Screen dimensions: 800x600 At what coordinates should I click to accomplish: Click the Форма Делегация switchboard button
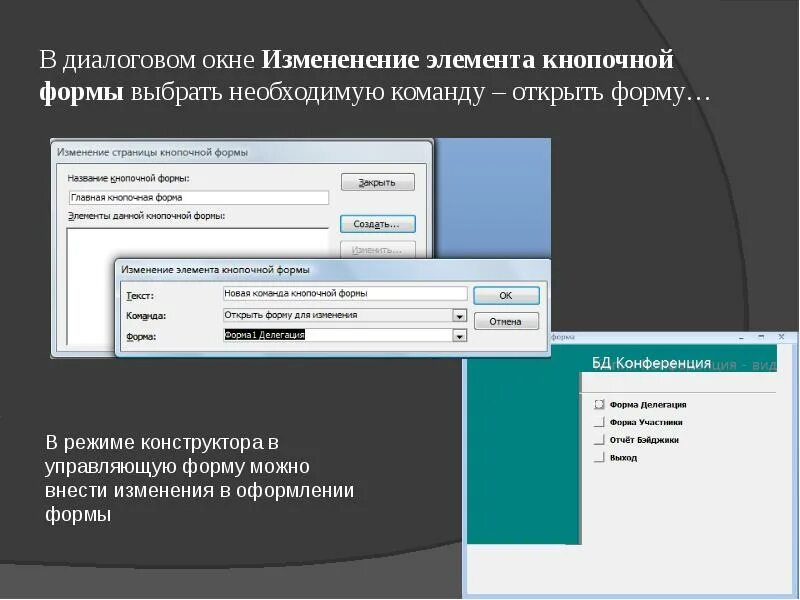pos(599,405)
